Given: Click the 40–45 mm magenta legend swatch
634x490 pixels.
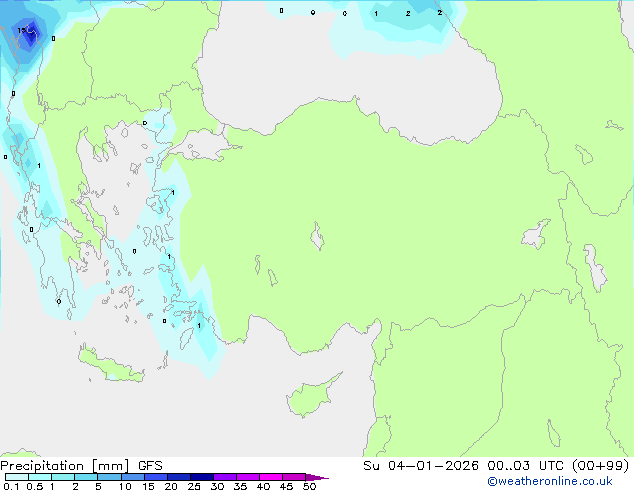Looking at the screenshot, I should (x=271, y=477).
